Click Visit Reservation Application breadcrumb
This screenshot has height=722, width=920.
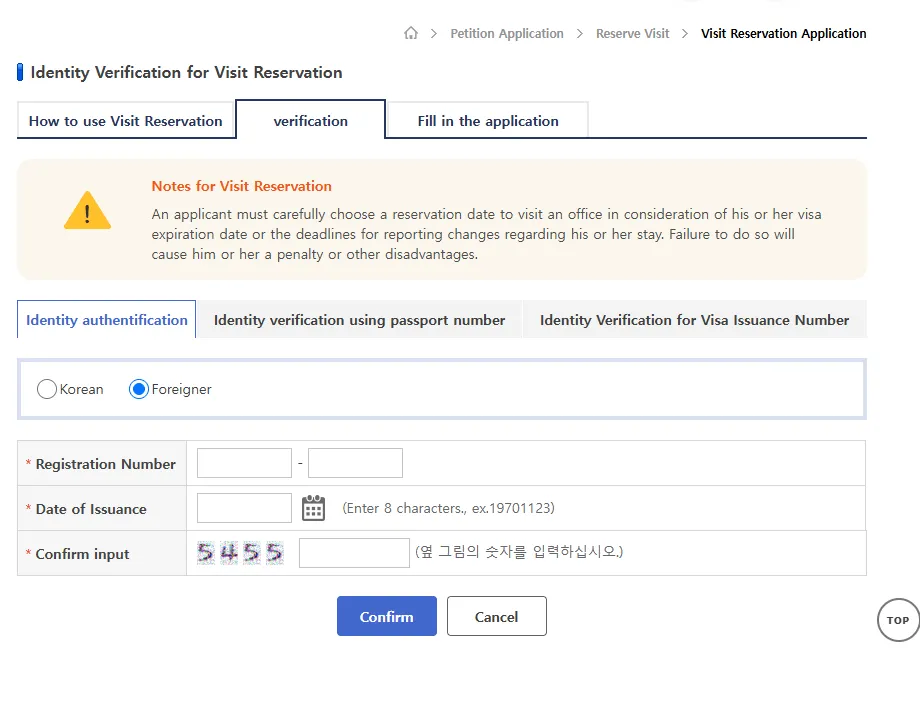[x=783, y=33]
